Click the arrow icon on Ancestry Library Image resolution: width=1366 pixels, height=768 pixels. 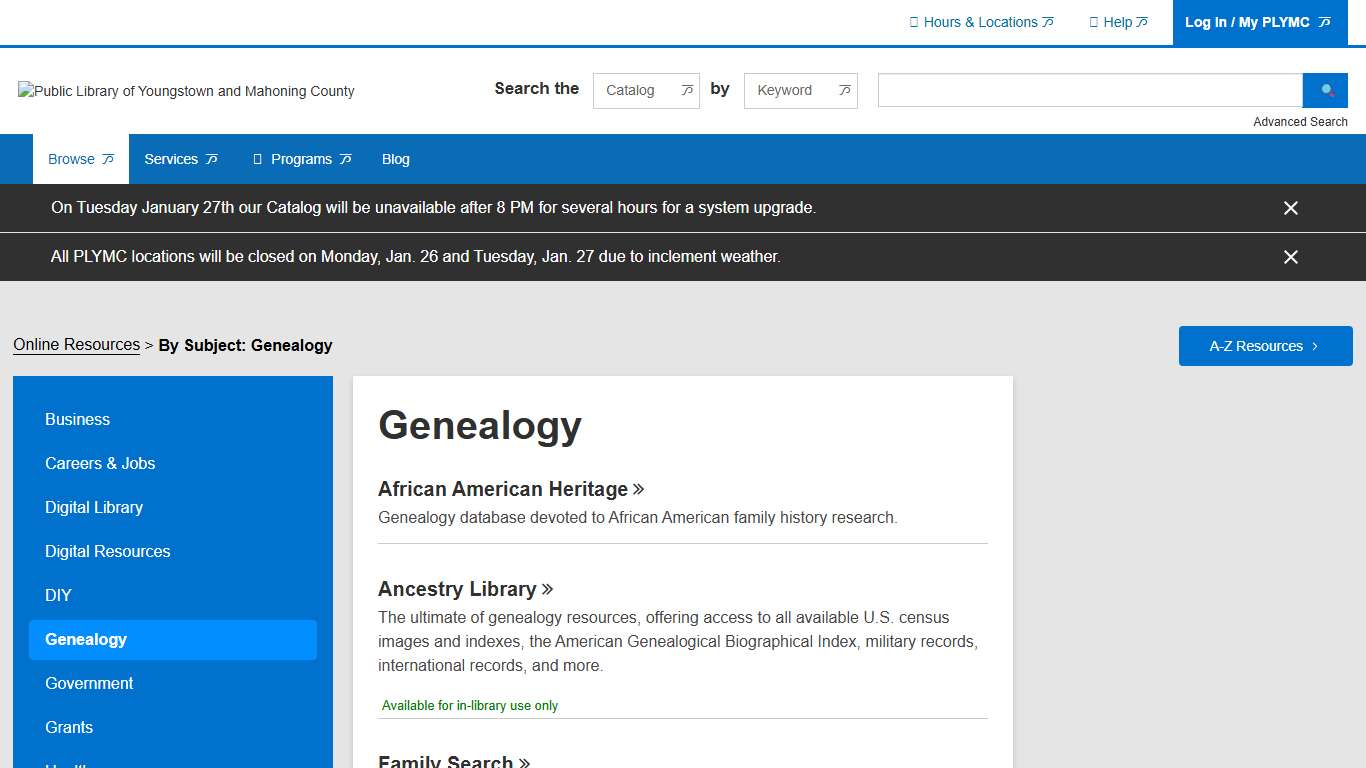(x=548, y=589)
